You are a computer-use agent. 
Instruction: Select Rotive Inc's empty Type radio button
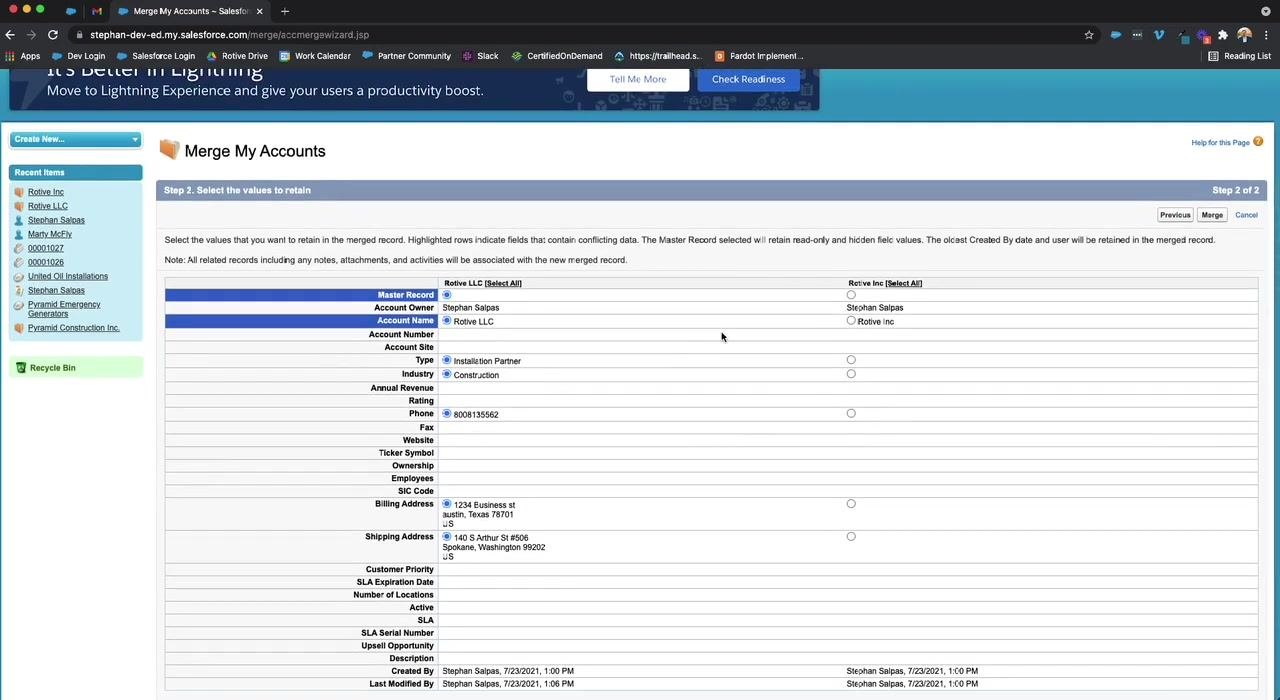pyautogui.click(x=851, y=360)
